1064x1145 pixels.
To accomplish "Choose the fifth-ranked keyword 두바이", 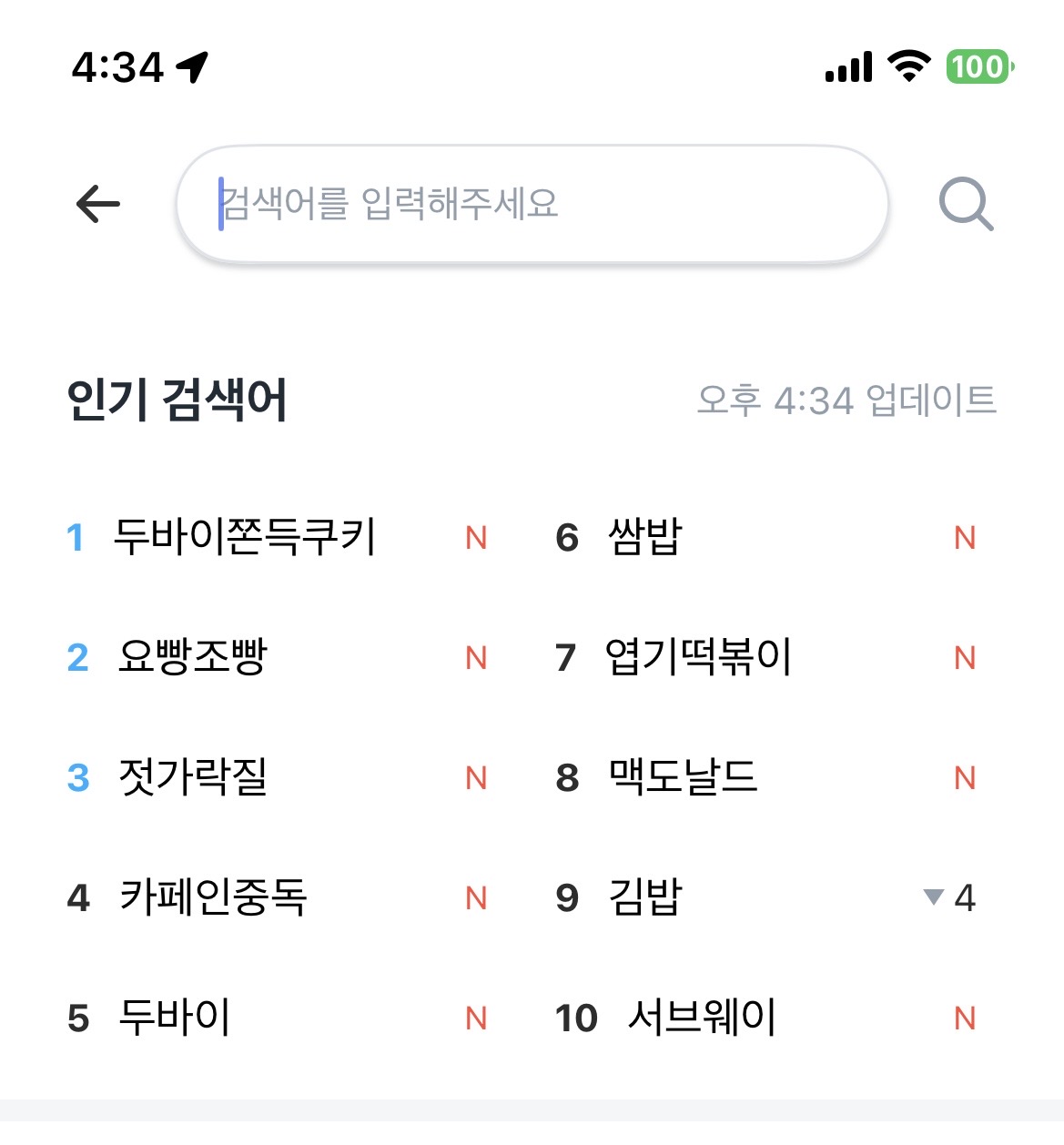I will click(x=175, y=1018).
